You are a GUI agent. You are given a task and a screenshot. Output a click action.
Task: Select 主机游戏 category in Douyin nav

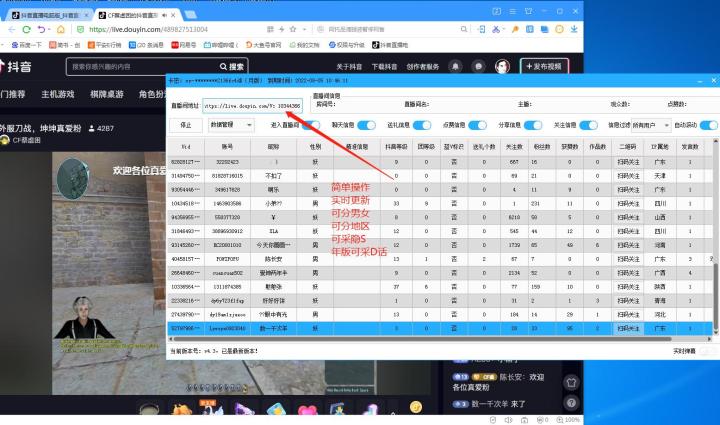pos(57,94)
